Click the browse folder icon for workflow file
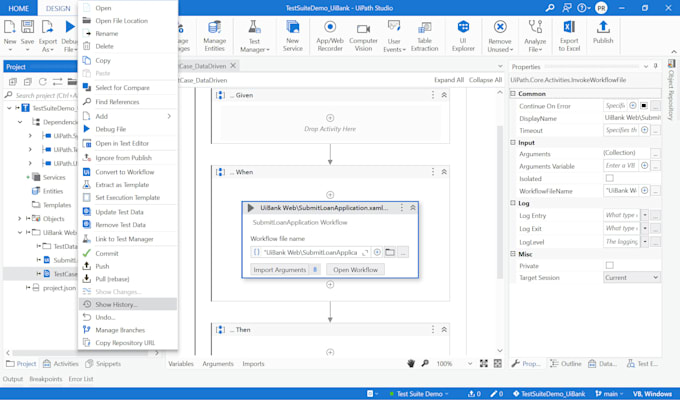 click(390, 252)
